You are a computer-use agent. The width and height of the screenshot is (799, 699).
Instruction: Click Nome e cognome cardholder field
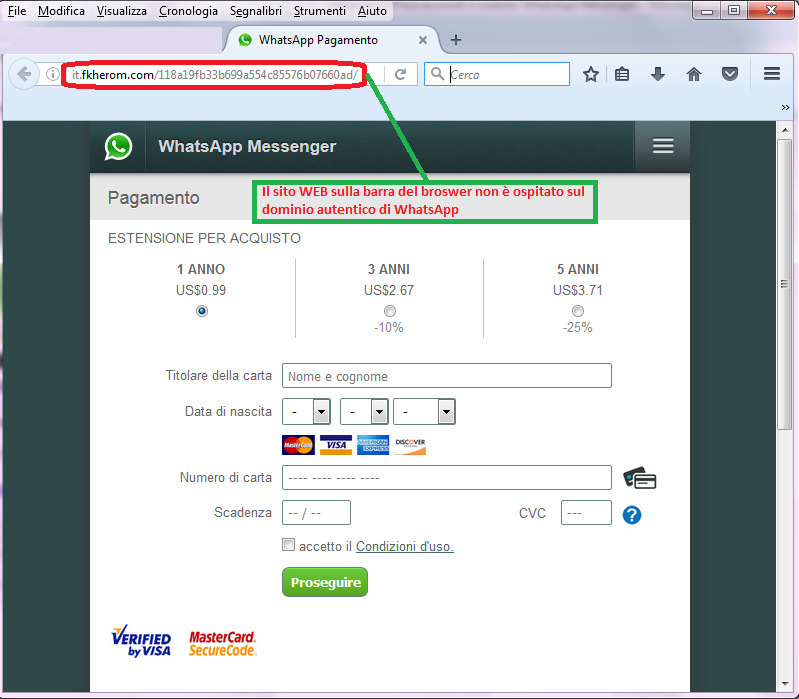point(447,375)
